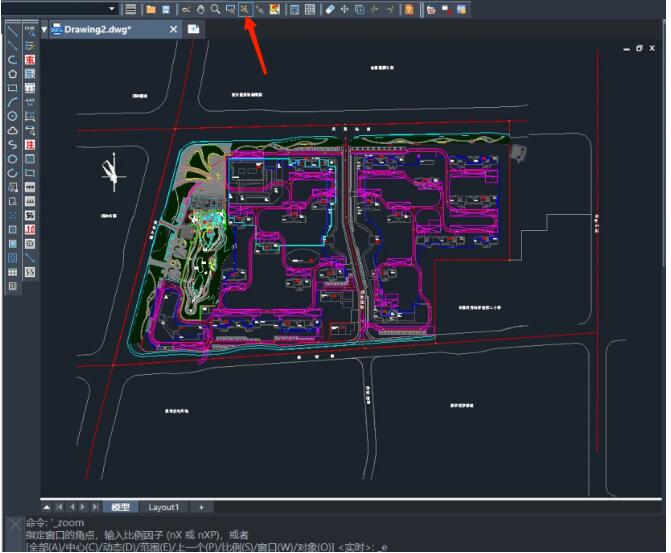The height and width of the screenshot is (553, 671).
Task: Close the Drawing2.dwg tab
Action: tap(173, 30)
